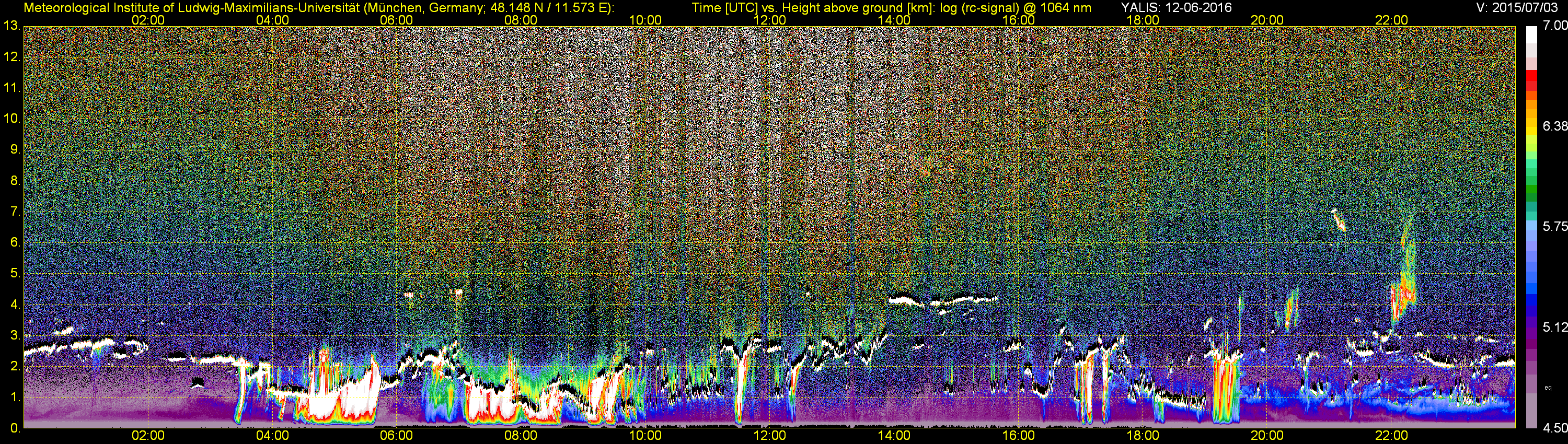This screenshot has width=1568, height=444.
Task: Click the 10:00 label on the top time axis
Action: tap(645, 20)
